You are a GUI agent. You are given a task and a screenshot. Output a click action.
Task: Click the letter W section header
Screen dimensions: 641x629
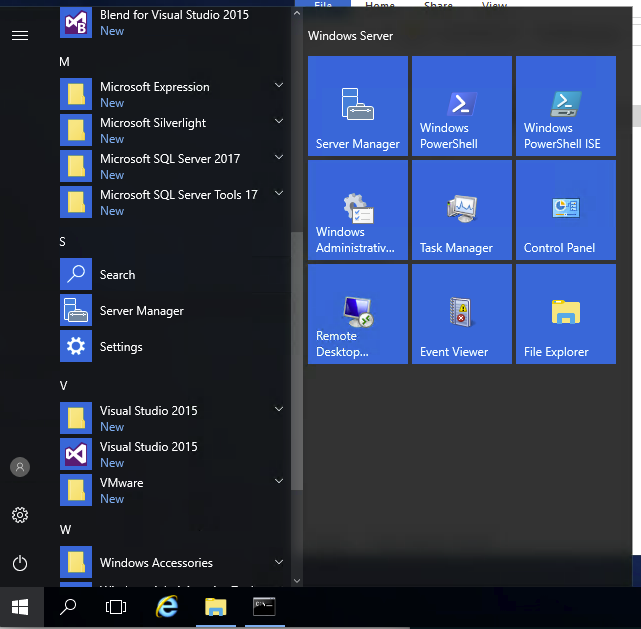click(x=65, y=530)
